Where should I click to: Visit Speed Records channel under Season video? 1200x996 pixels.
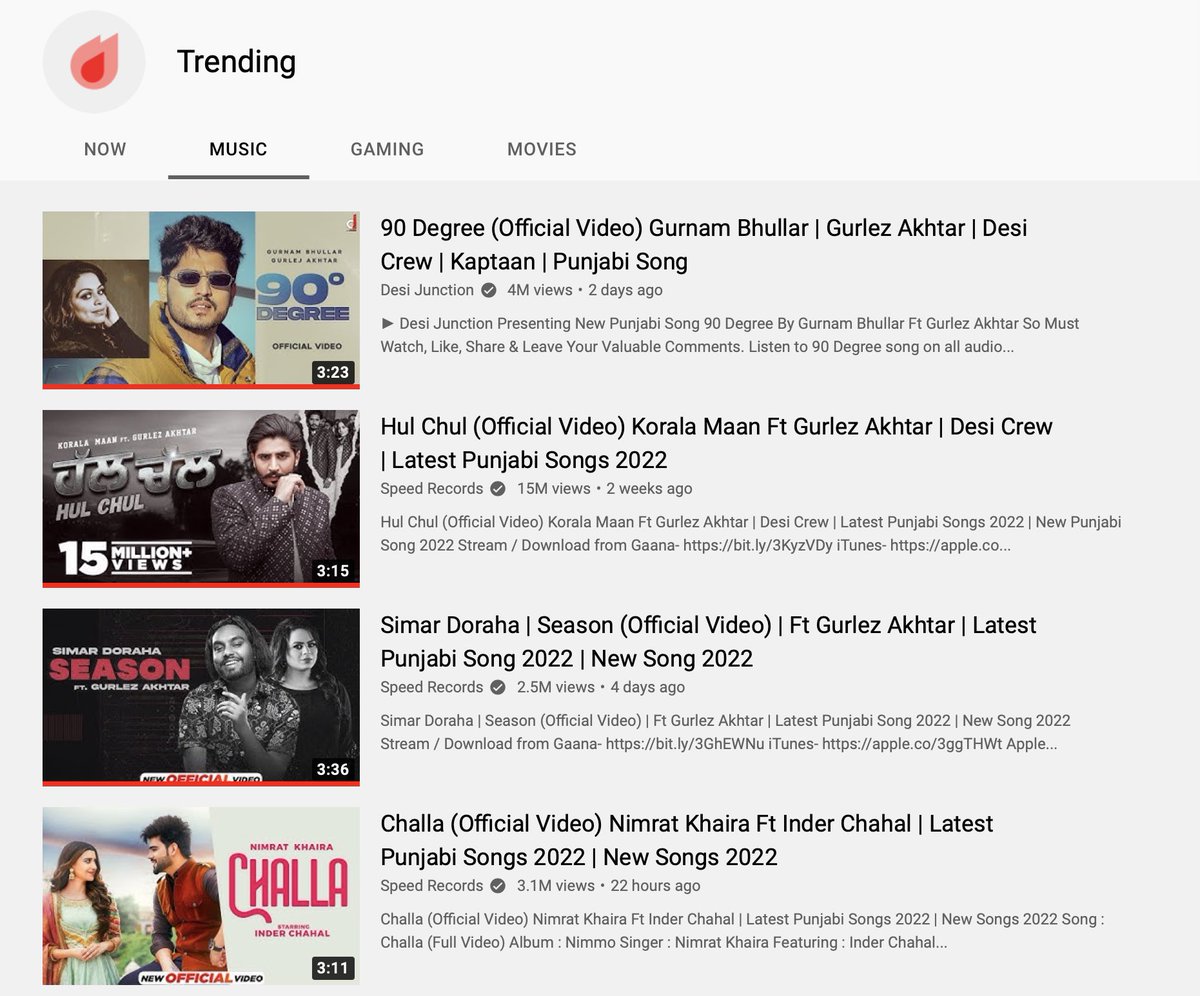432,687
